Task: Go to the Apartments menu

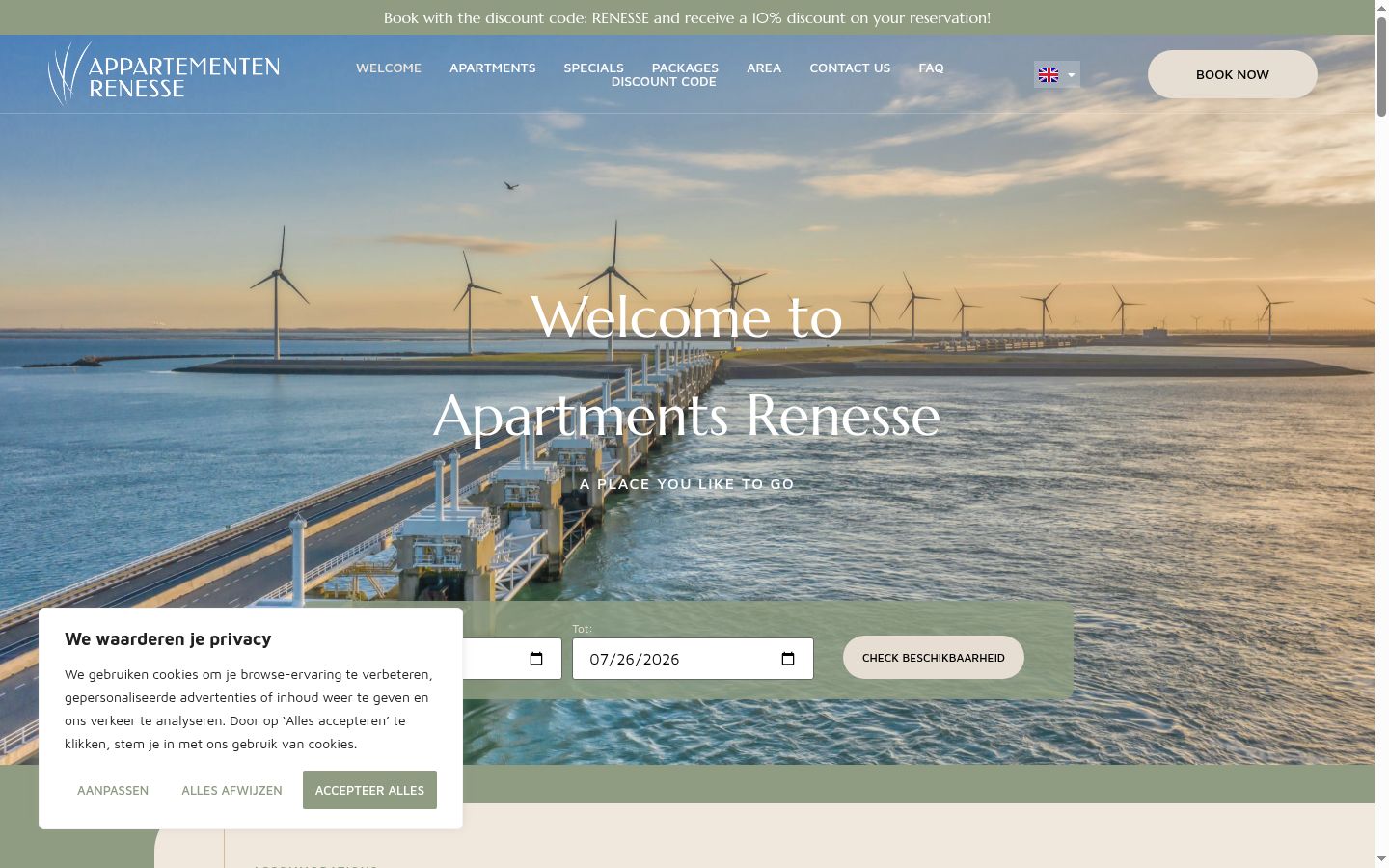Action: click(x=492, y=68)
